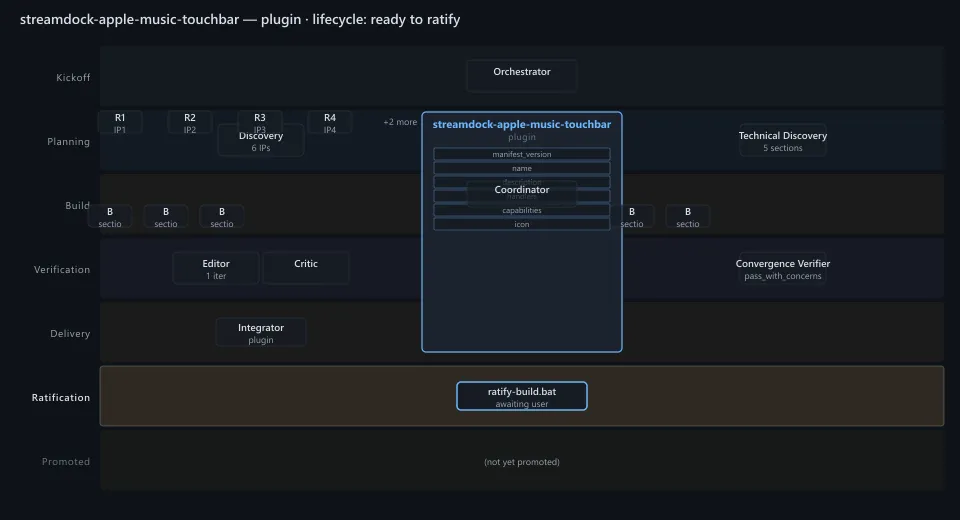Open the R2 IP2 node
The height and width of the screenshot is (520, 960).
[x=190, y=122]
